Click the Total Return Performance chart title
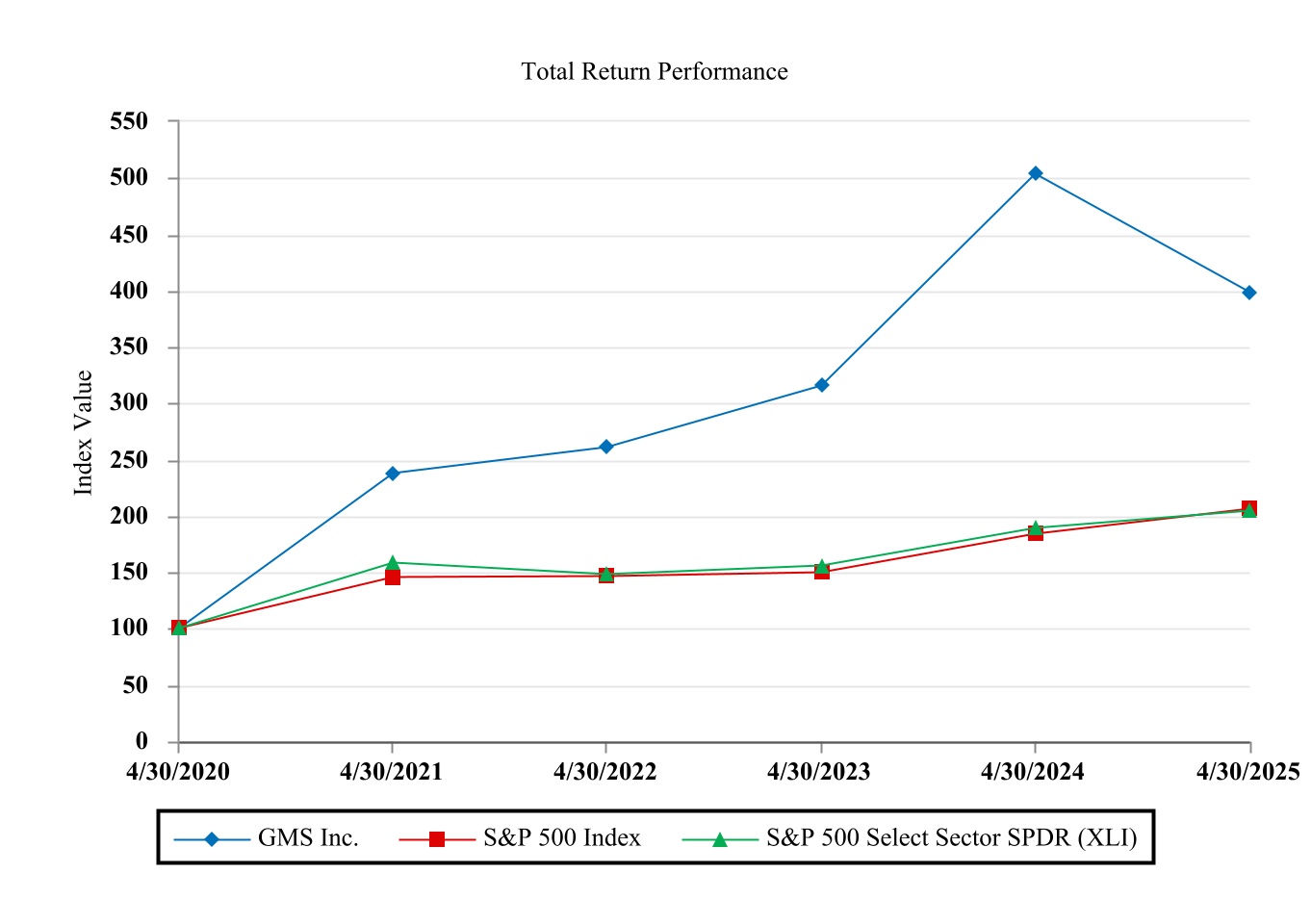This screenshot has height=924, width=1311. 655,72
